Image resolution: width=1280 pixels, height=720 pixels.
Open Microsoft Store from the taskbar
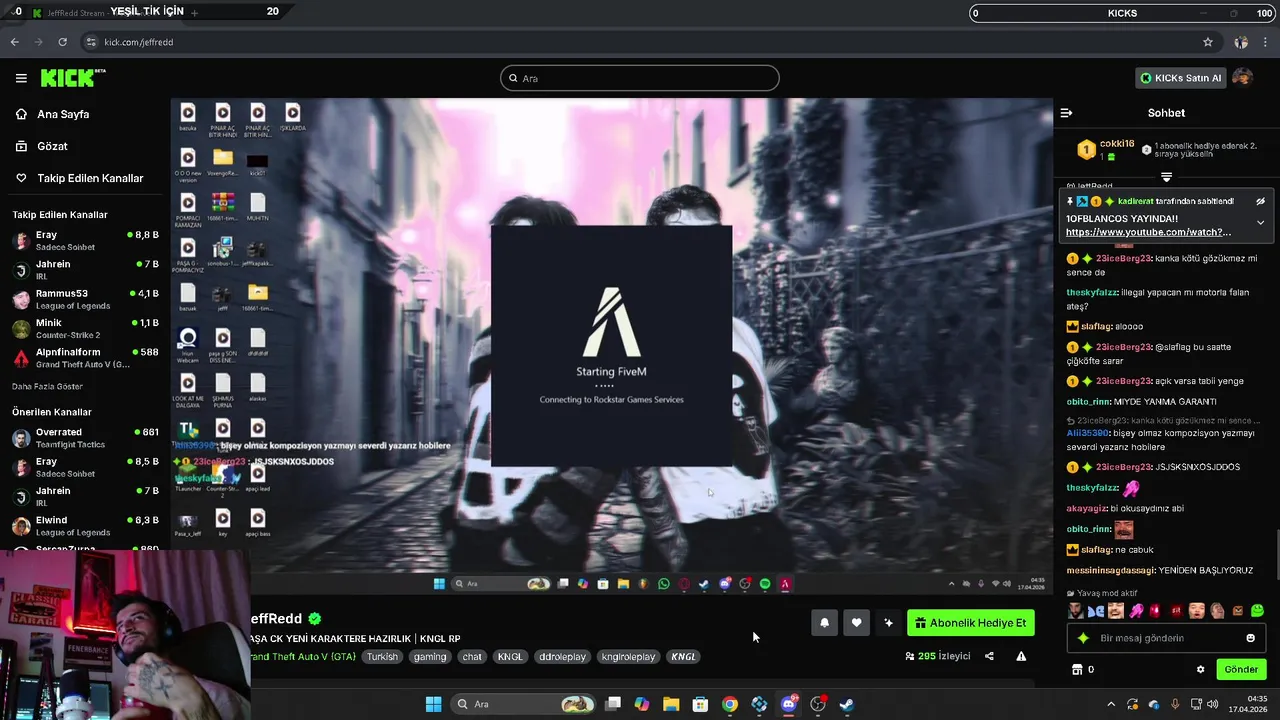click(x=701, y=704)
